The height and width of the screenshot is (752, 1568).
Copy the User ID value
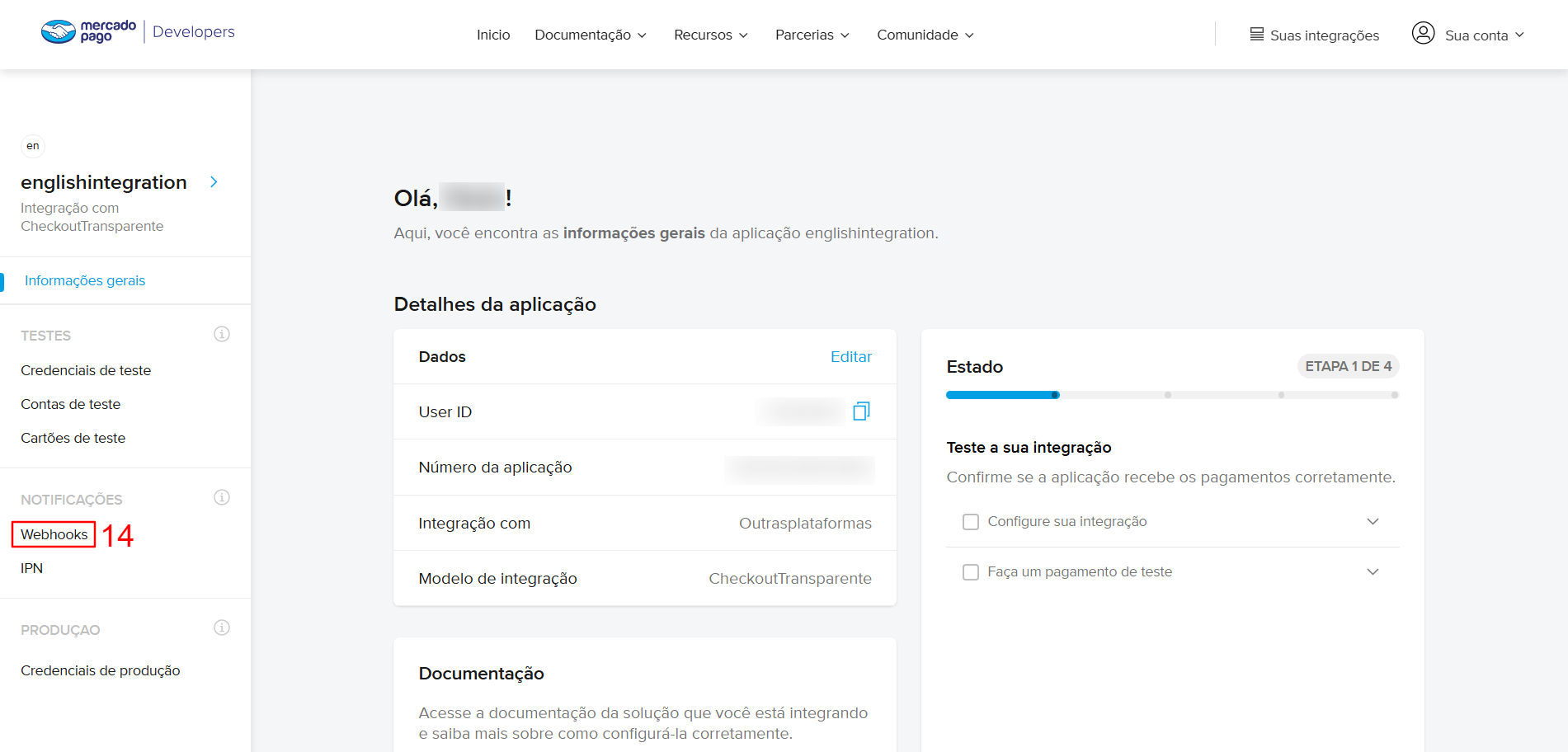pyautogui.click(x=861, y=411)
